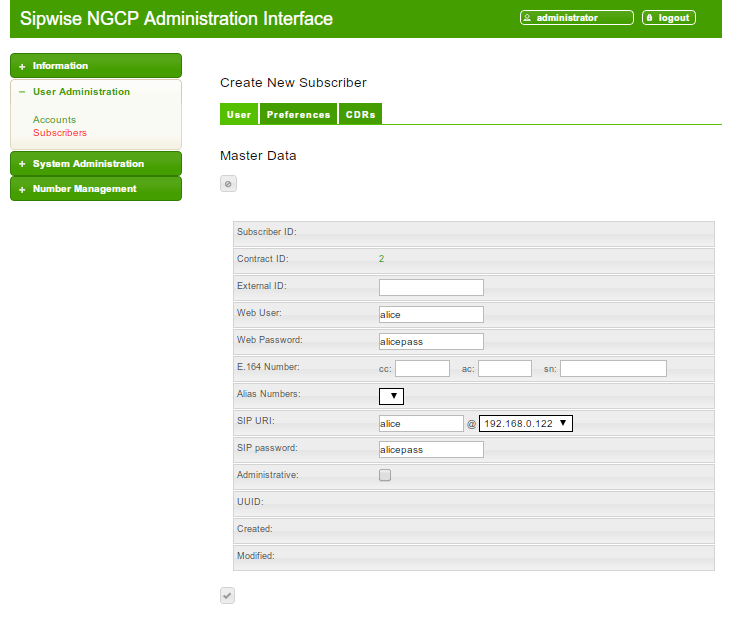Expand the System Administration section
The height and width of the screenshot is (623, 737).
coord(96,164)
